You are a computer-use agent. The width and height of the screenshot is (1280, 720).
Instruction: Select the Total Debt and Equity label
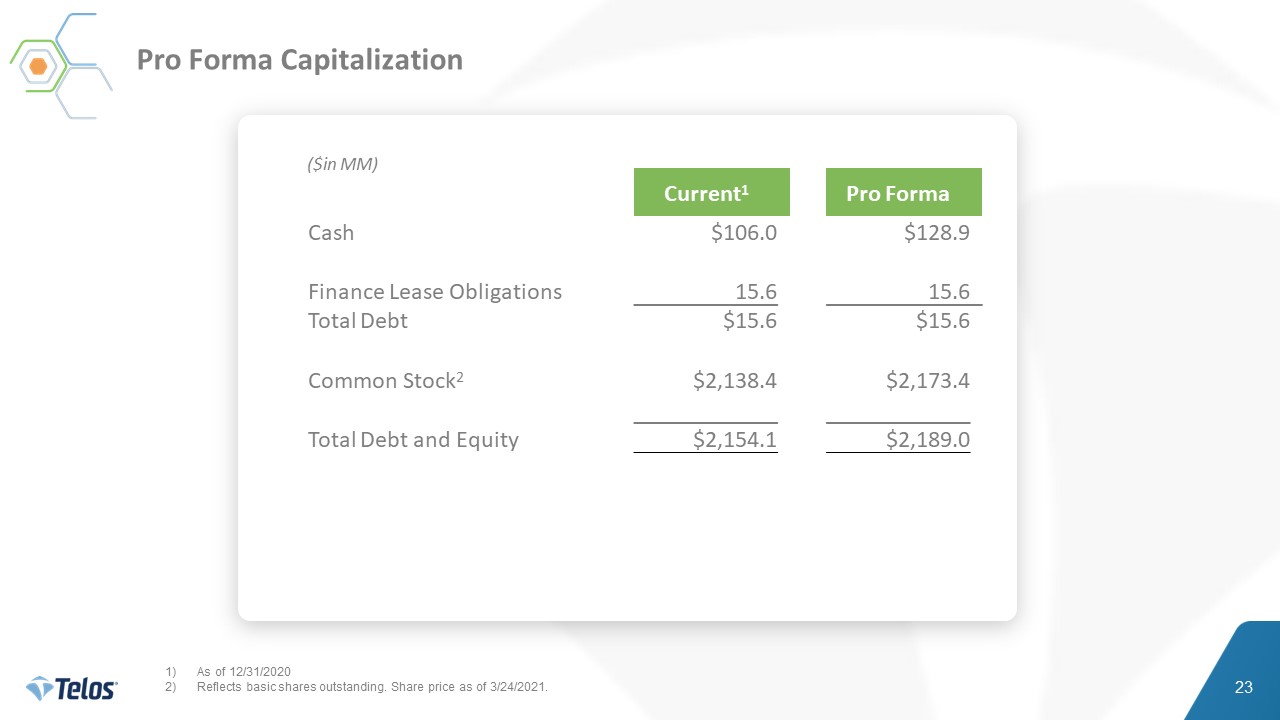click(x=413, y=439)
